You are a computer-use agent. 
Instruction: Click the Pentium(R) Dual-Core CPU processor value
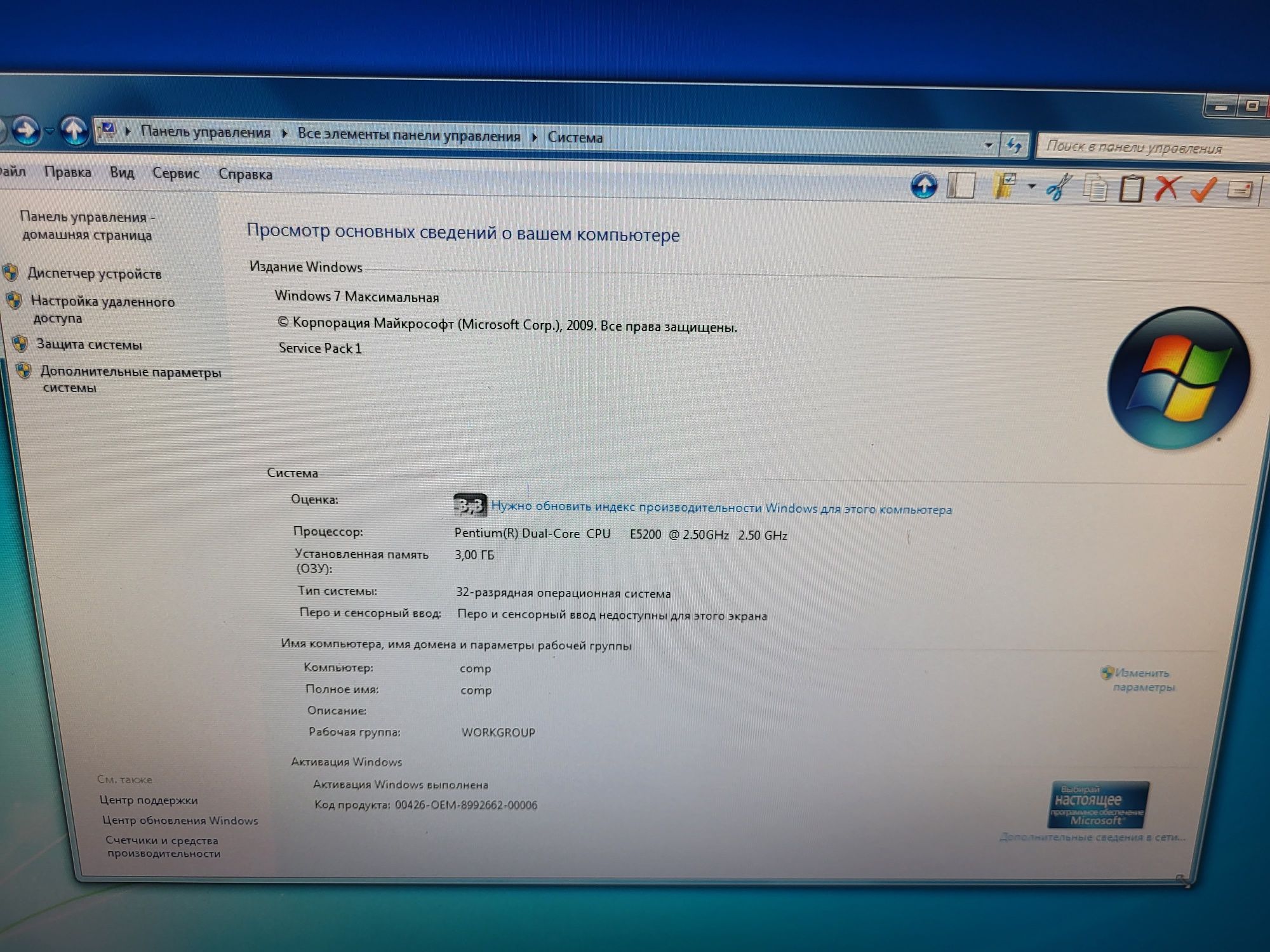pos(620,534)
